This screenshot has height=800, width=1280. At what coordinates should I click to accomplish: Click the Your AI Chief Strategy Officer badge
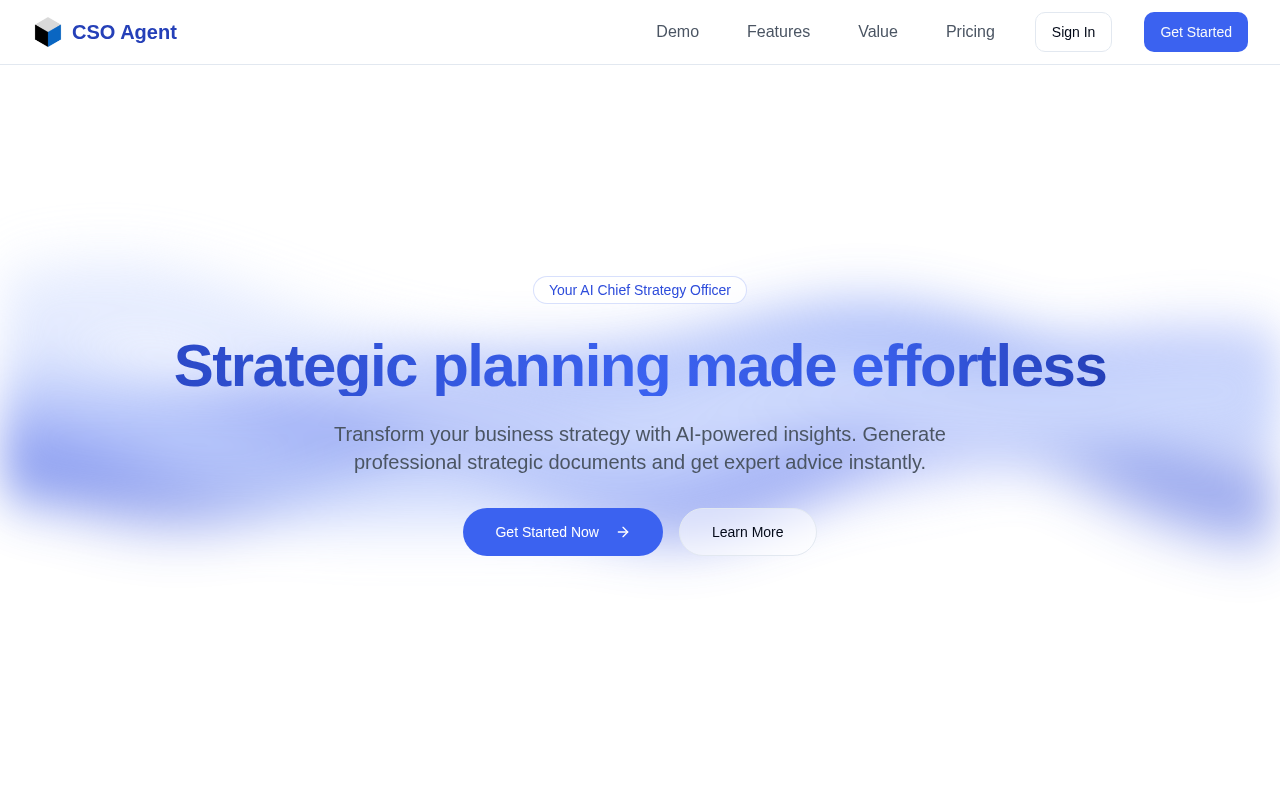pos(640,290)
